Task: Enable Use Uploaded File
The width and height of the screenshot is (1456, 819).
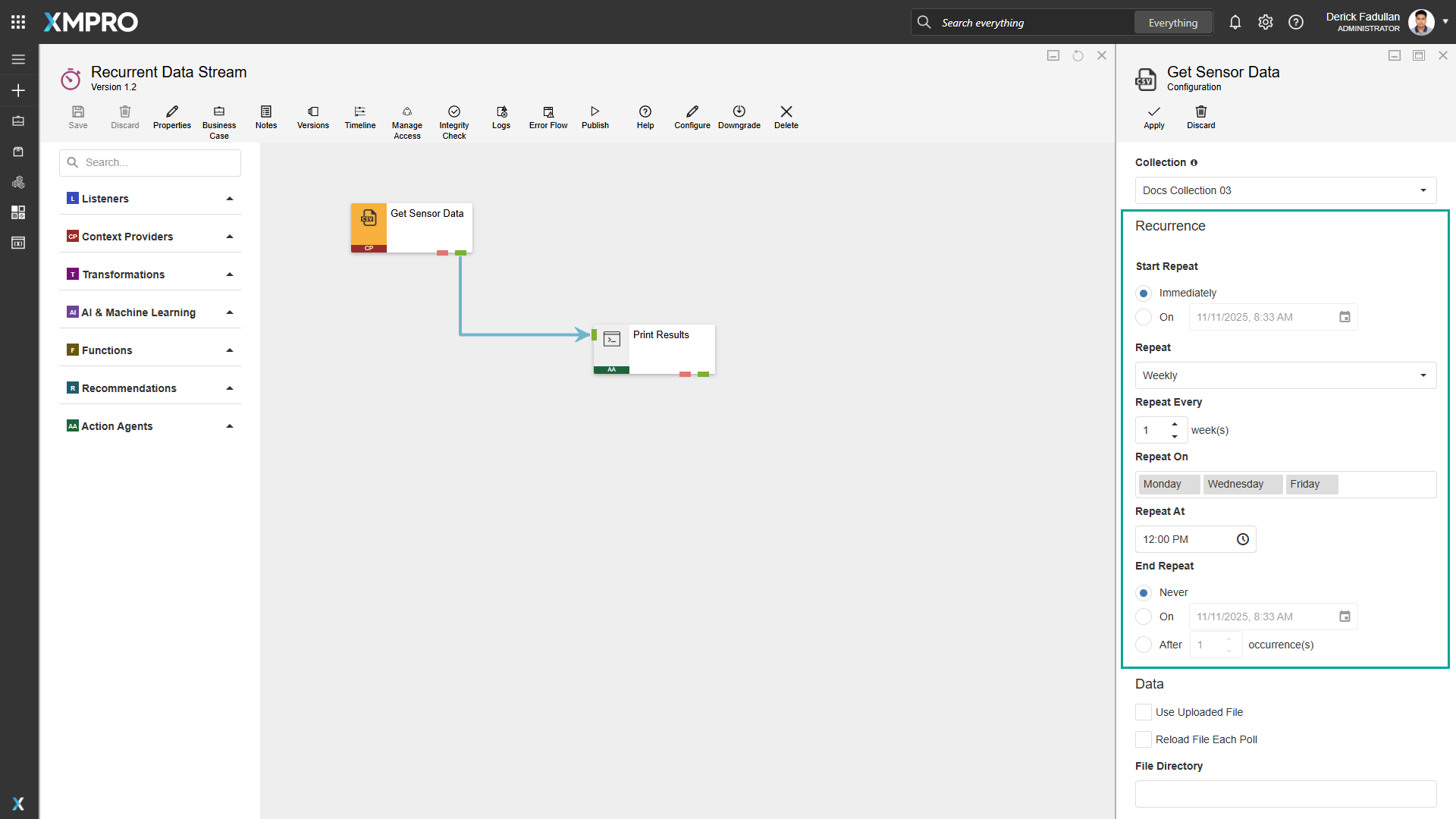Action: click(x=1143, y=712)
